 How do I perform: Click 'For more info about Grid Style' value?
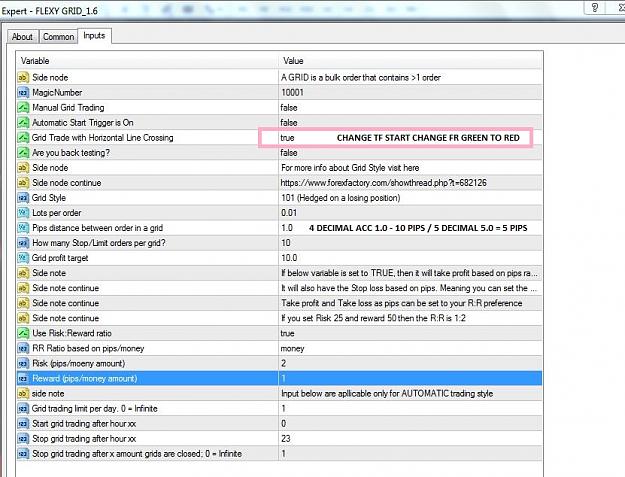pos(350,168)
